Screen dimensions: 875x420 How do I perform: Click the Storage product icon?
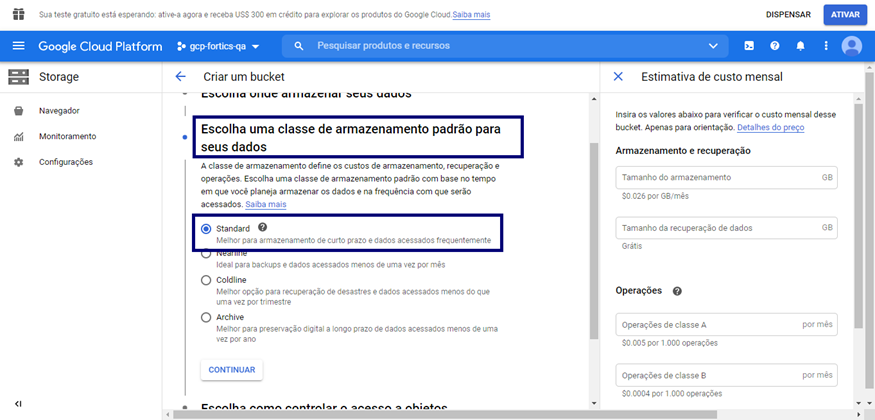[18, 77]
